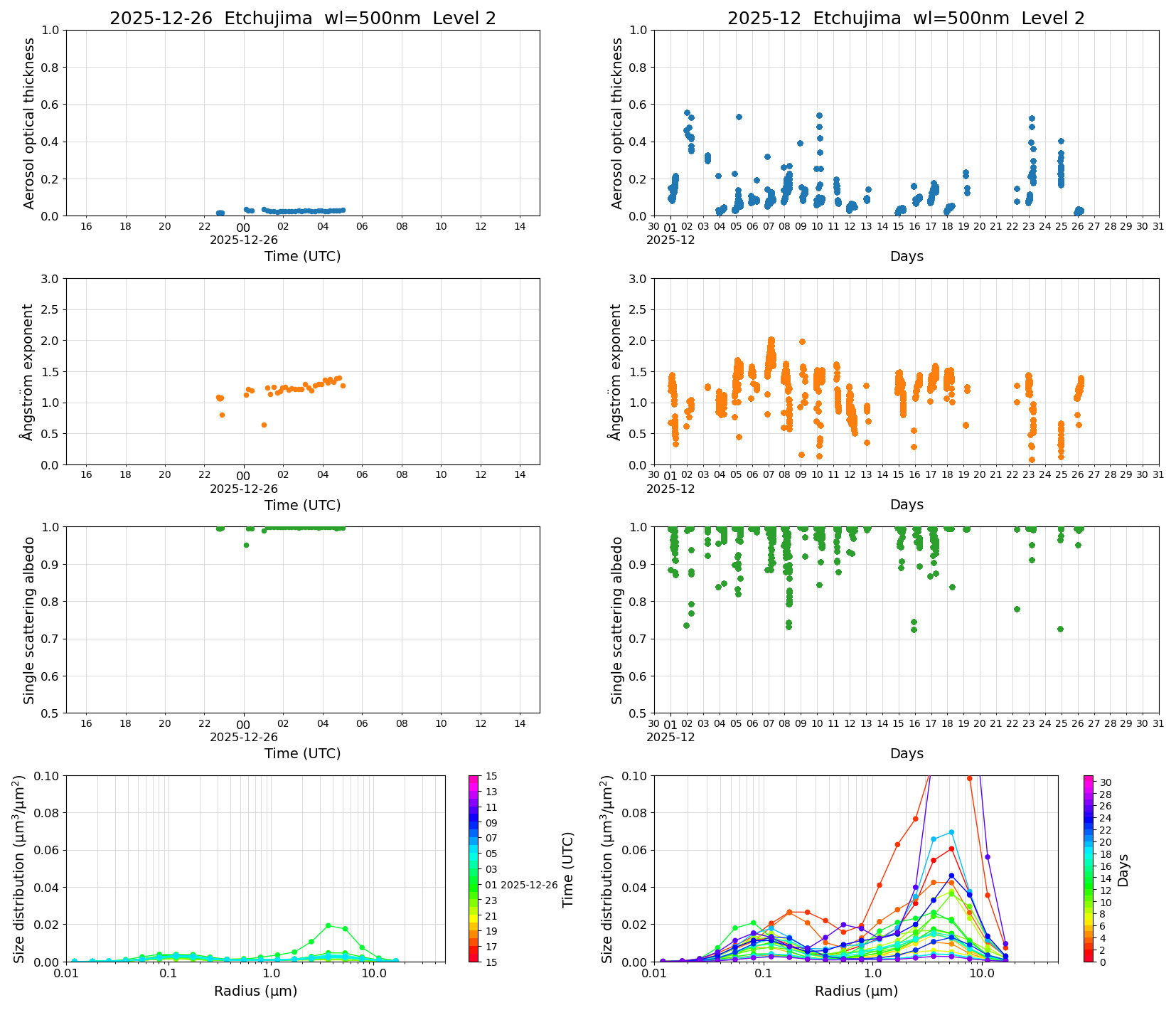Pick the lowest orange point in daily Ångström plot

coord(264,425)
